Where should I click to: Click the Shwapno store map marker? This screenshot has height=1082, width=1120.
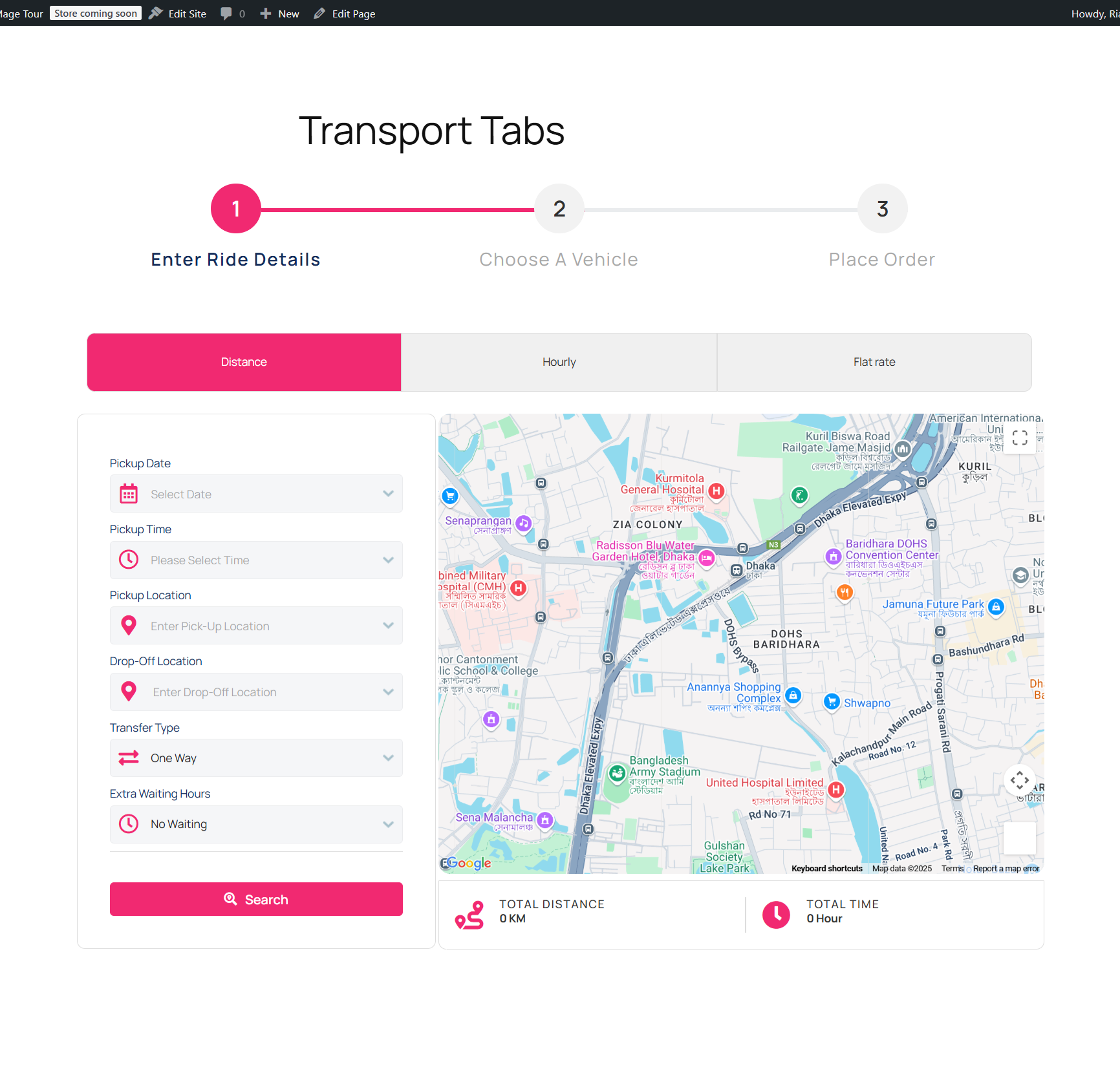[832, 702]
